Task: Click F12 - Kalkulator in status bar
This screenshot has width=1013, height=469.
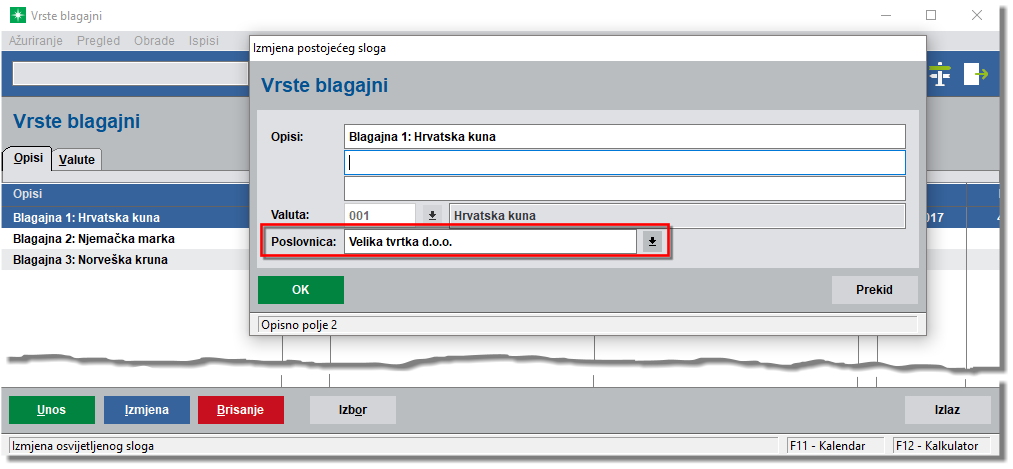Action: pyautogui.click(x=943, y=446)
